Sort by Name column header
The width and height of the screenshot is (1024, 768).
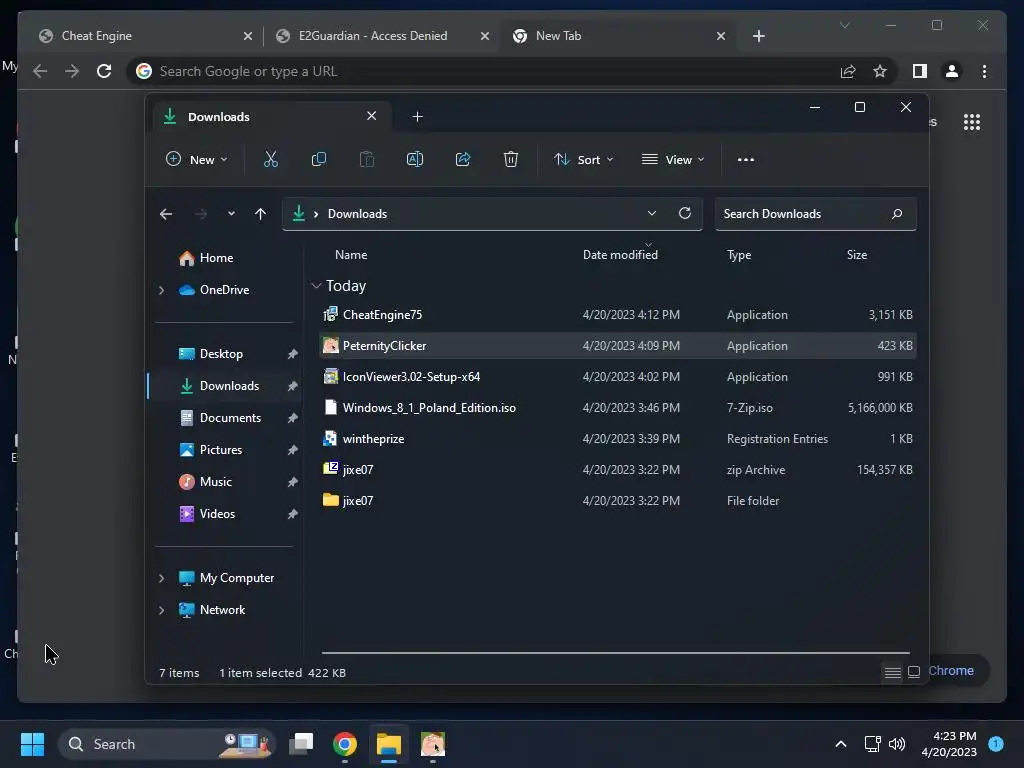coord(351,255)
